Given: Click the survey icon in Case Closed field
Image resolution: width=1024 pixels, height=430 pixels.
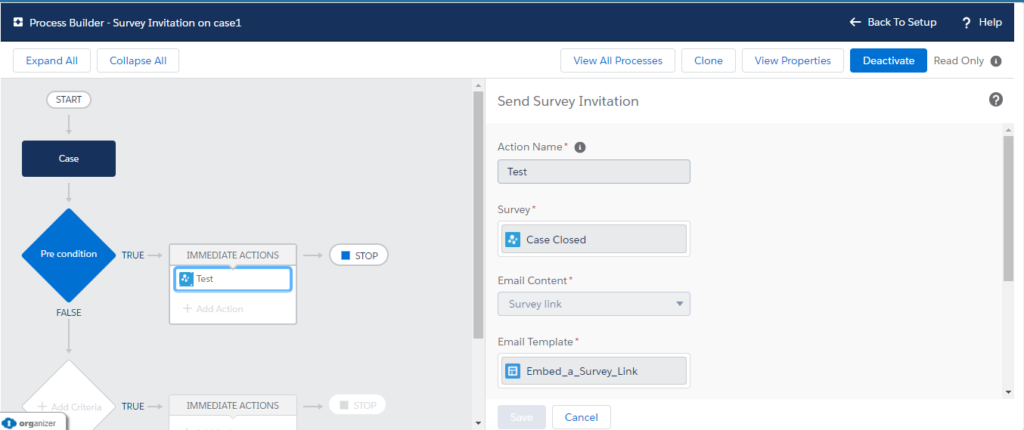Looking at the screenshot, I should pos(512,239).
